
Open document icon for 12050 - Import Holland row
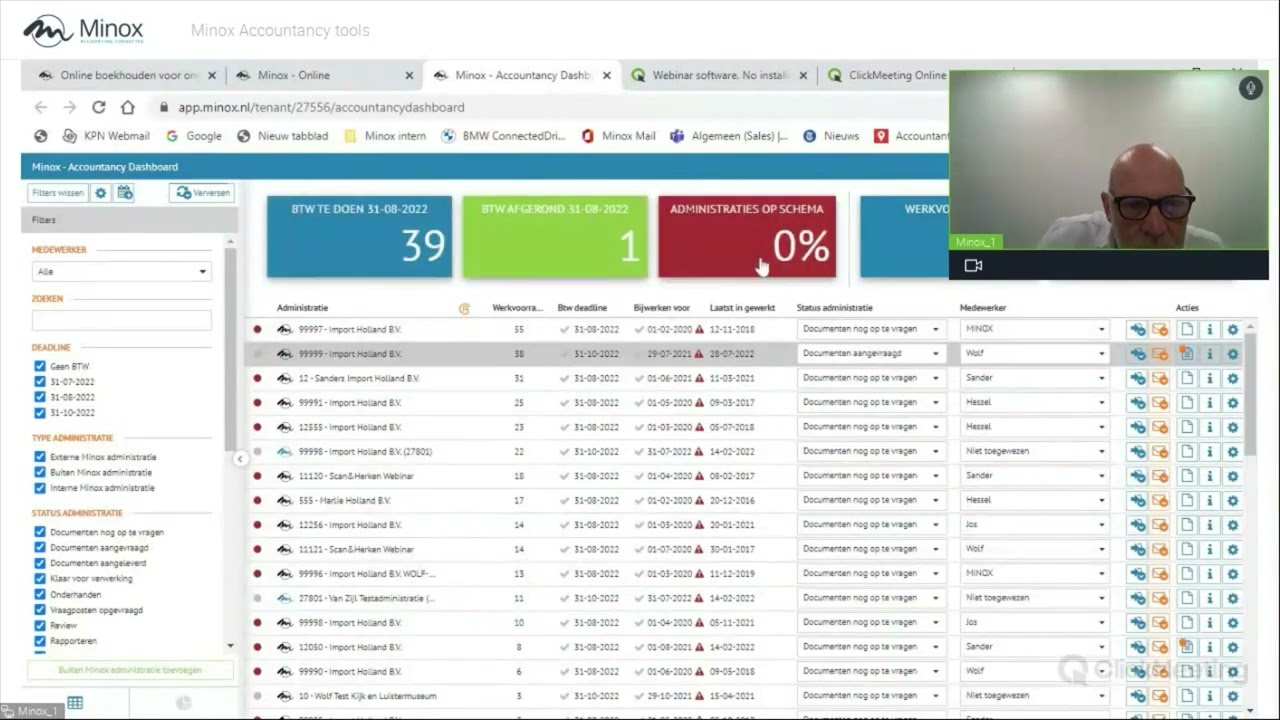click(1187, 647)
